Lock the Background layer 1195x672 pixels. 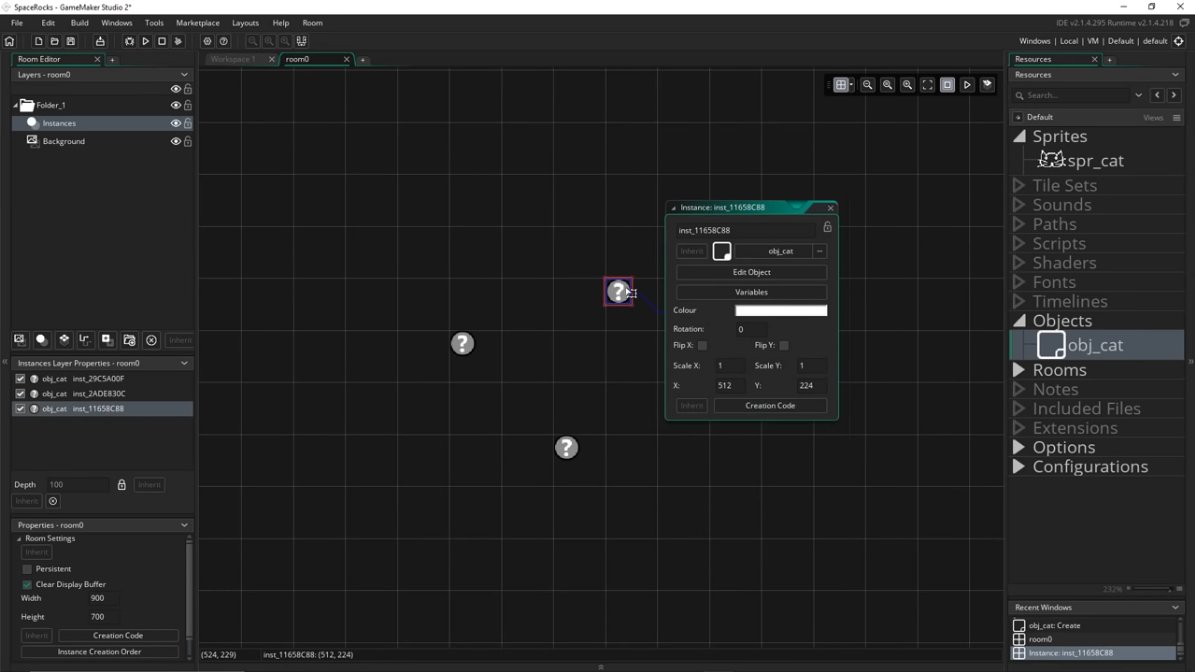(x=187, y=142)
